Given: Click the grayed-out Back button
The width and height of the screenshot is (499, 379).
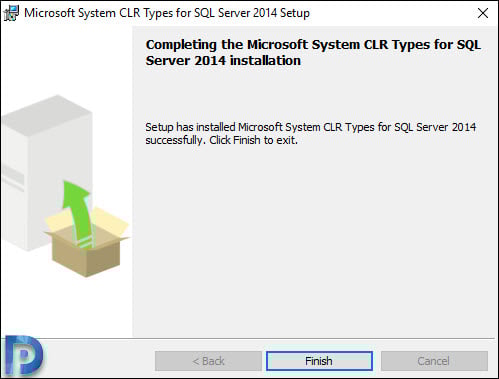Looking at the screenshot, I should (x=208, y=361).
